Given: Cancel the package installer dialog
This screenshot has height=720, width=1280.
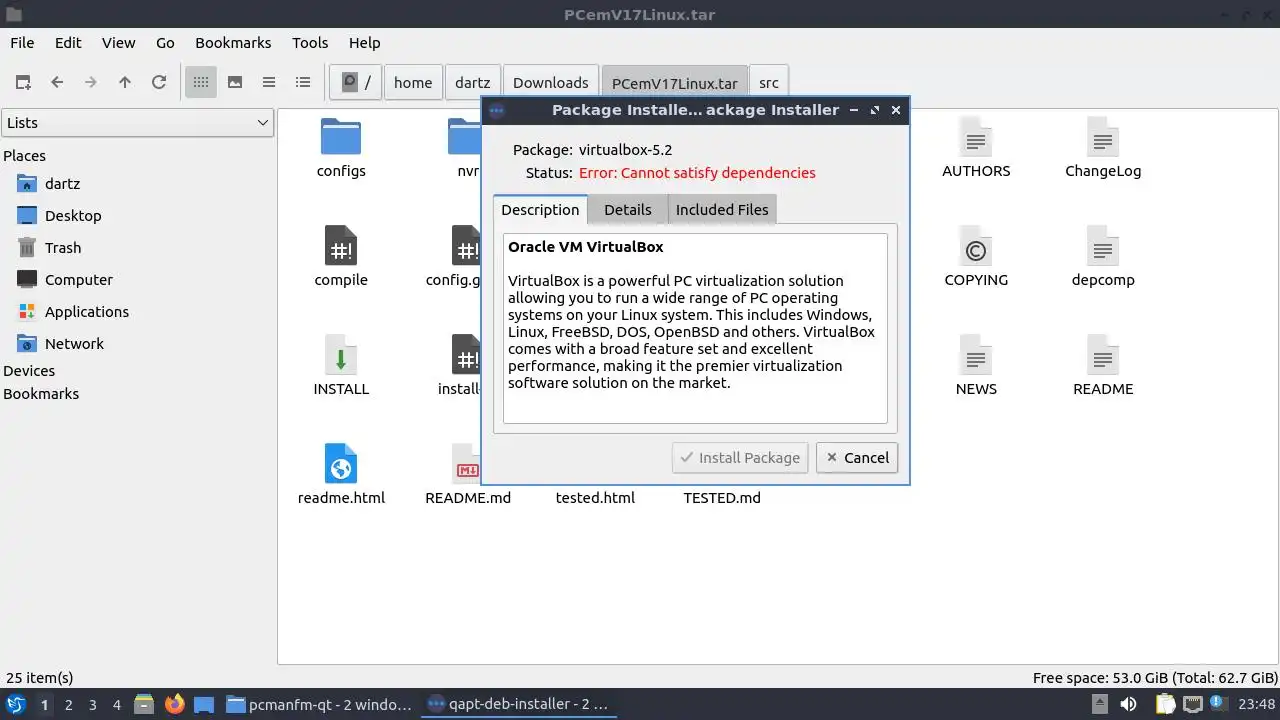Looking at the screenshot, I should click(857, 458).
